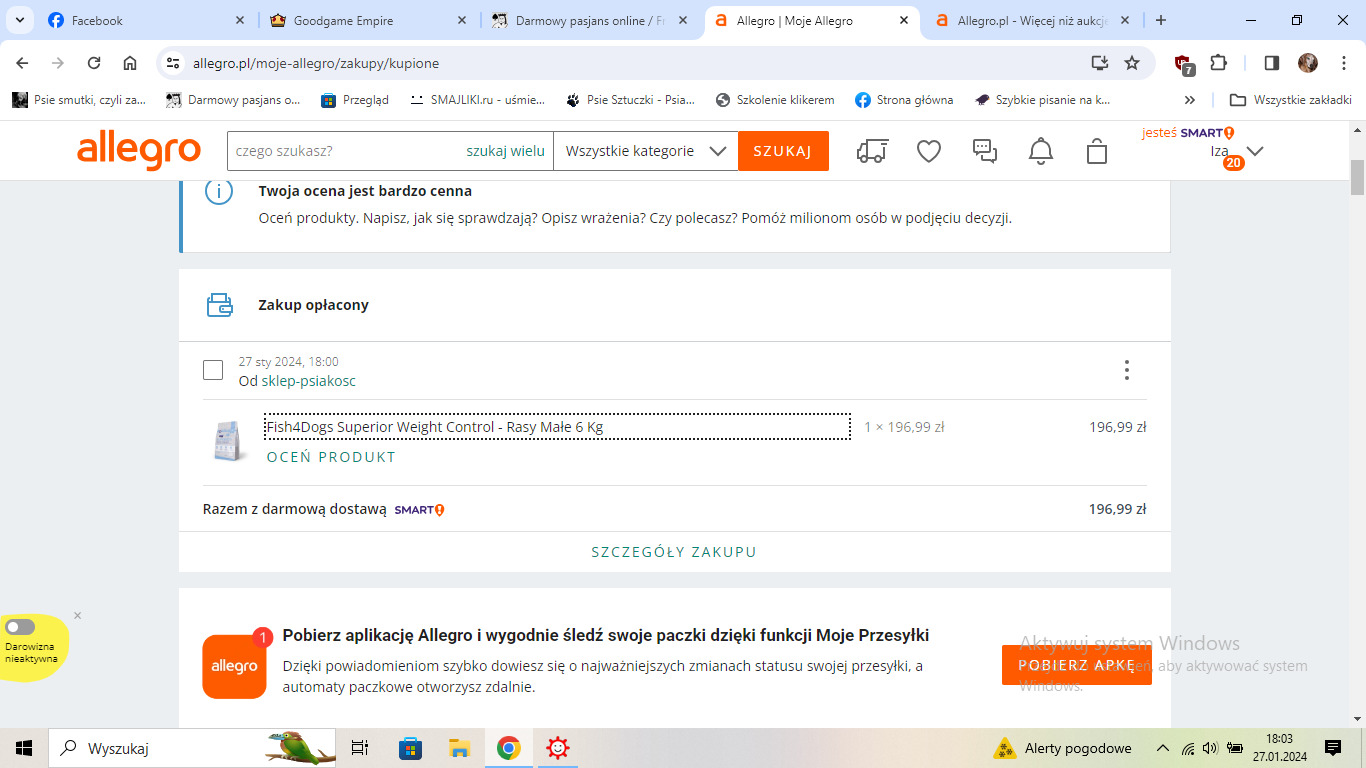Image resolution: width=1366 pixels, height=768 pixels.
Task: Open favorites heart icon in Allegro header
Action: [x=929, y=151]
